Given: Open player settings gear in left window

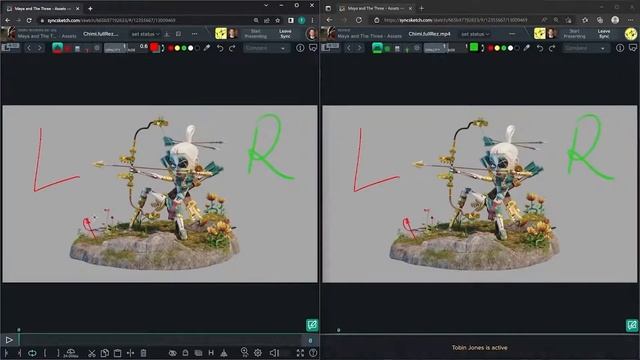Looking at the screenshot, I should (x=258, y=353).
